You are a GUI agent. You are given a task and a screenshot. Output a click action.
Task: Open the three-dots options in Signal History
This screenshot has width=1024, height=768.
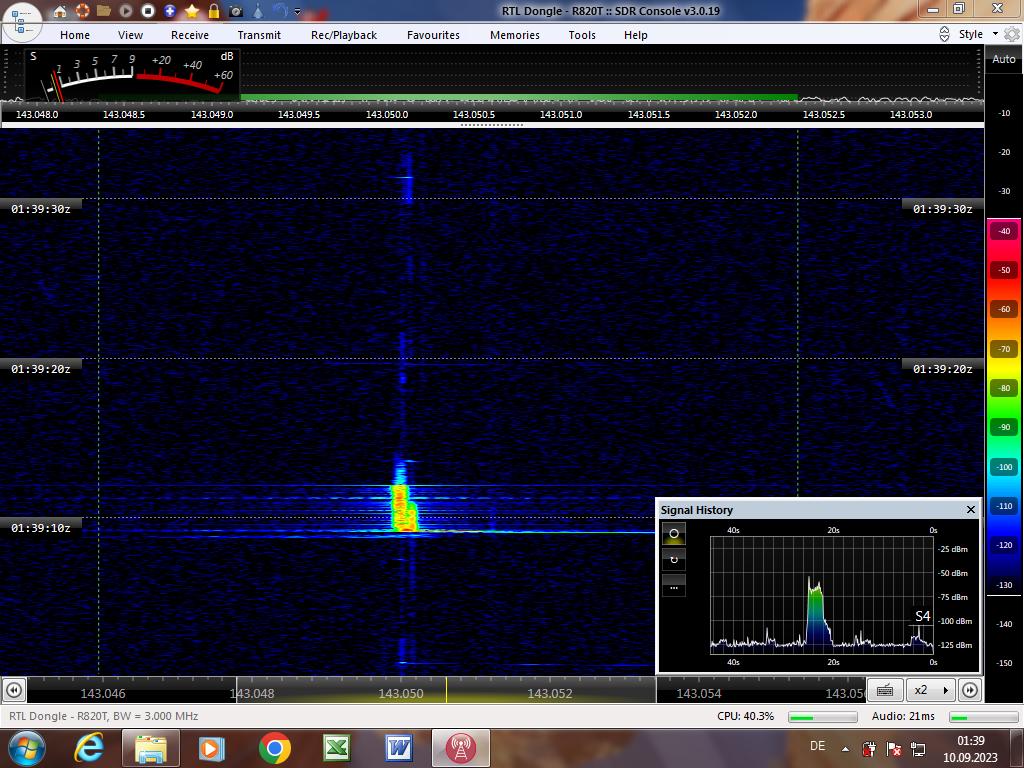point(673,586)
